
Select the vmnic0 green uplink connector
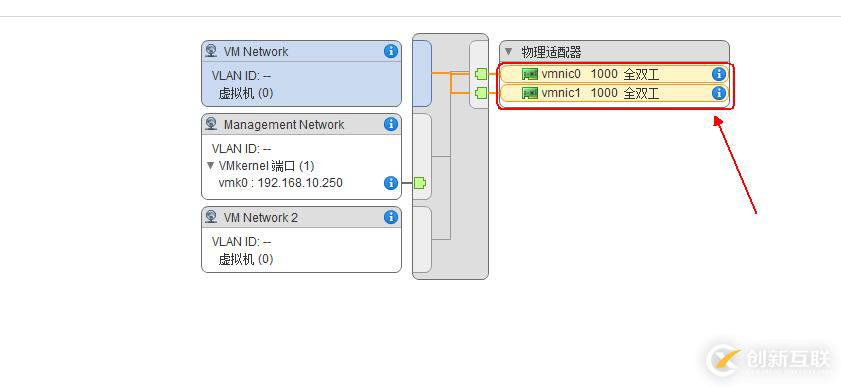tap(481, 74)
